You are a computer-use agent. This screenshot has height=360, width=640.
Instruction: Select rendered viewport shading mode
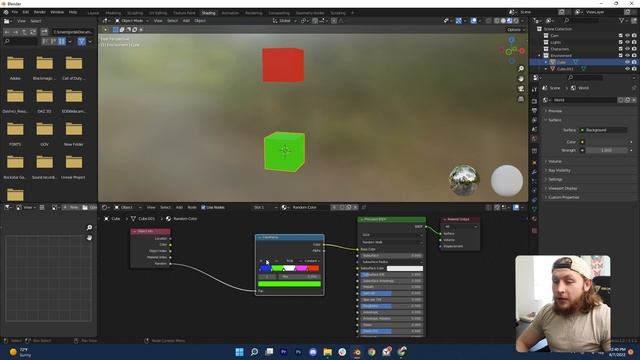(x=516, y=21)
